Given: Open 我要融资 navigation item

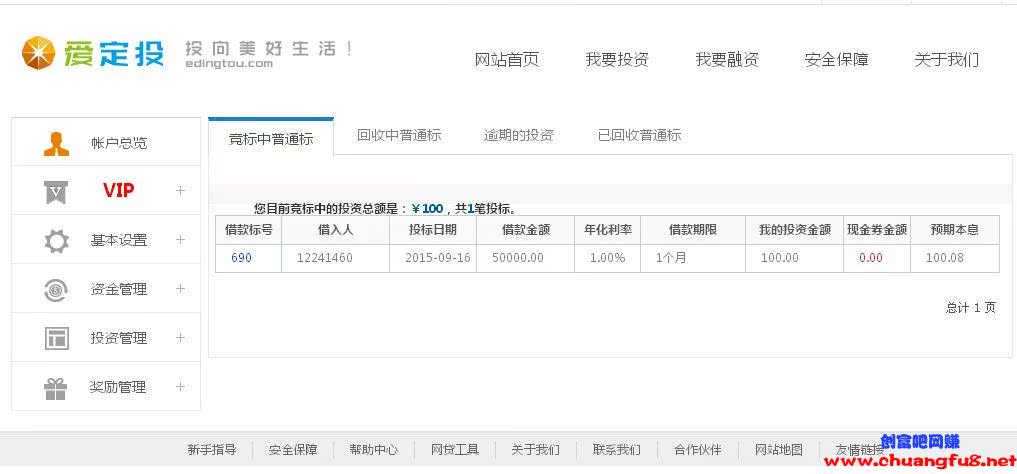Looking at the screenshot, I should (x=727, y=60).
